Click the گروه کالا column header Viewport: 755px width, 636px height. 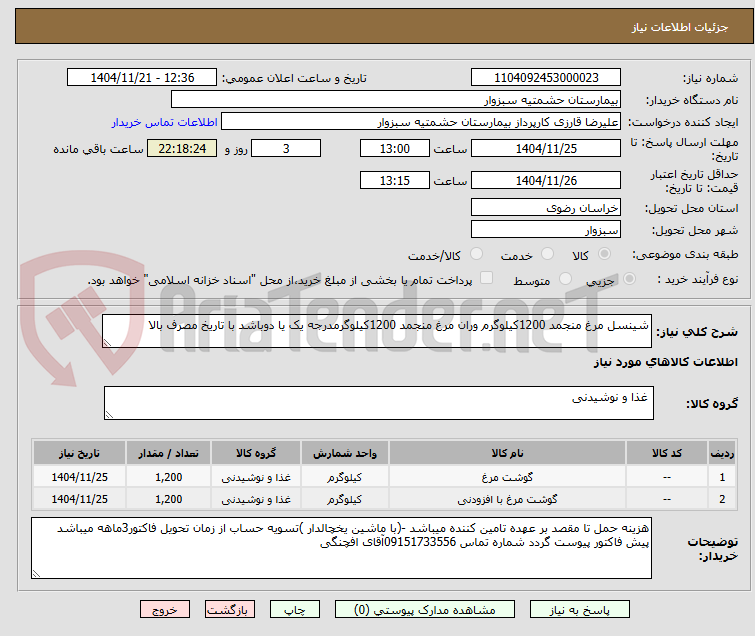click(256, 453)
